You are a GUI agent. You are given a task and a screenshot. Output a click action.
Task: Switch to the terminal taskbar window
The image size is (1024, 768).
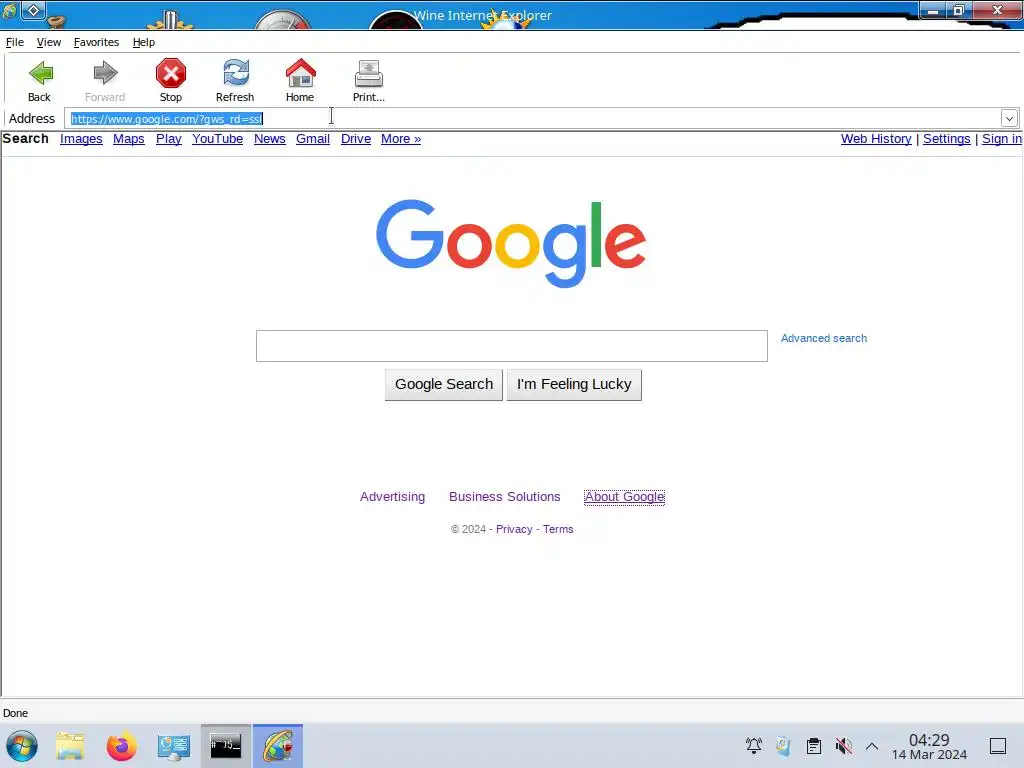click(x=226, y=746)
